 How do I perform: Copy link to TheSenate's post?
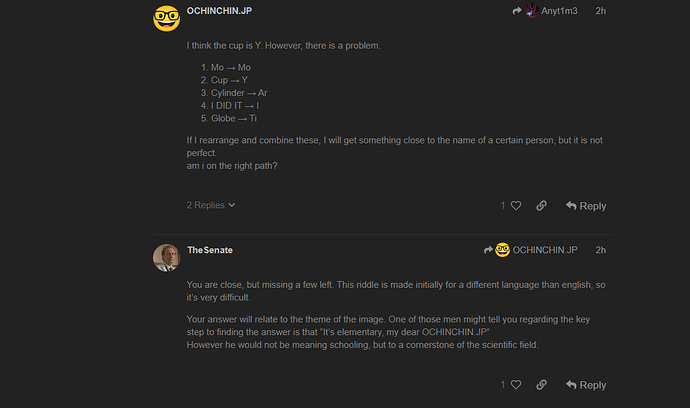[x=541, y=385]
